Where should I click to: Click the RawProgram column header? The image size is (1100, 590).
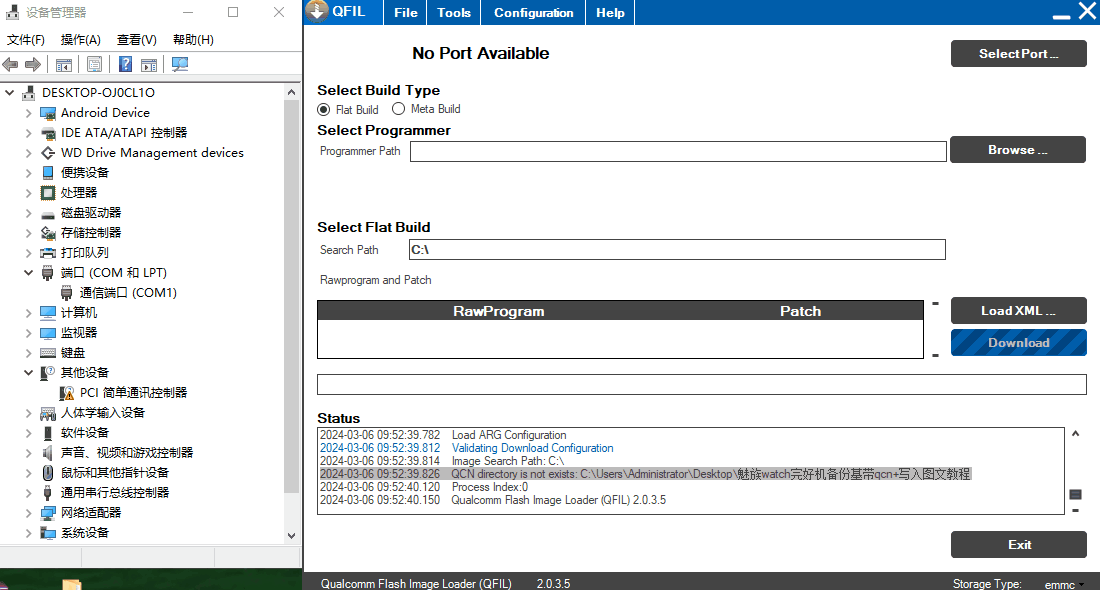[499, 311]
